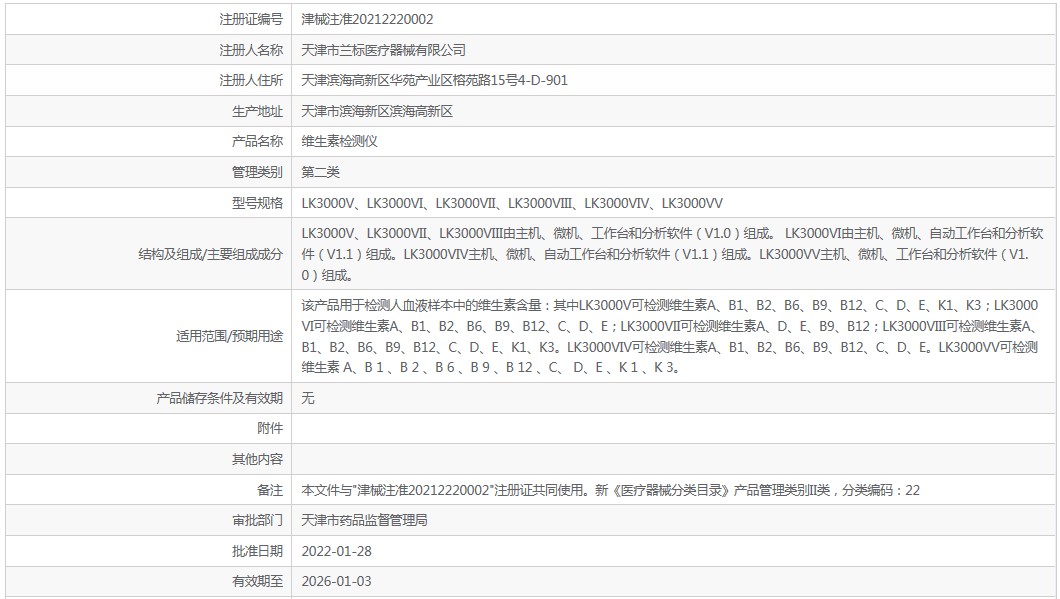Select the 备注 label
1060x599 pixels.
[x=270, y=490]
